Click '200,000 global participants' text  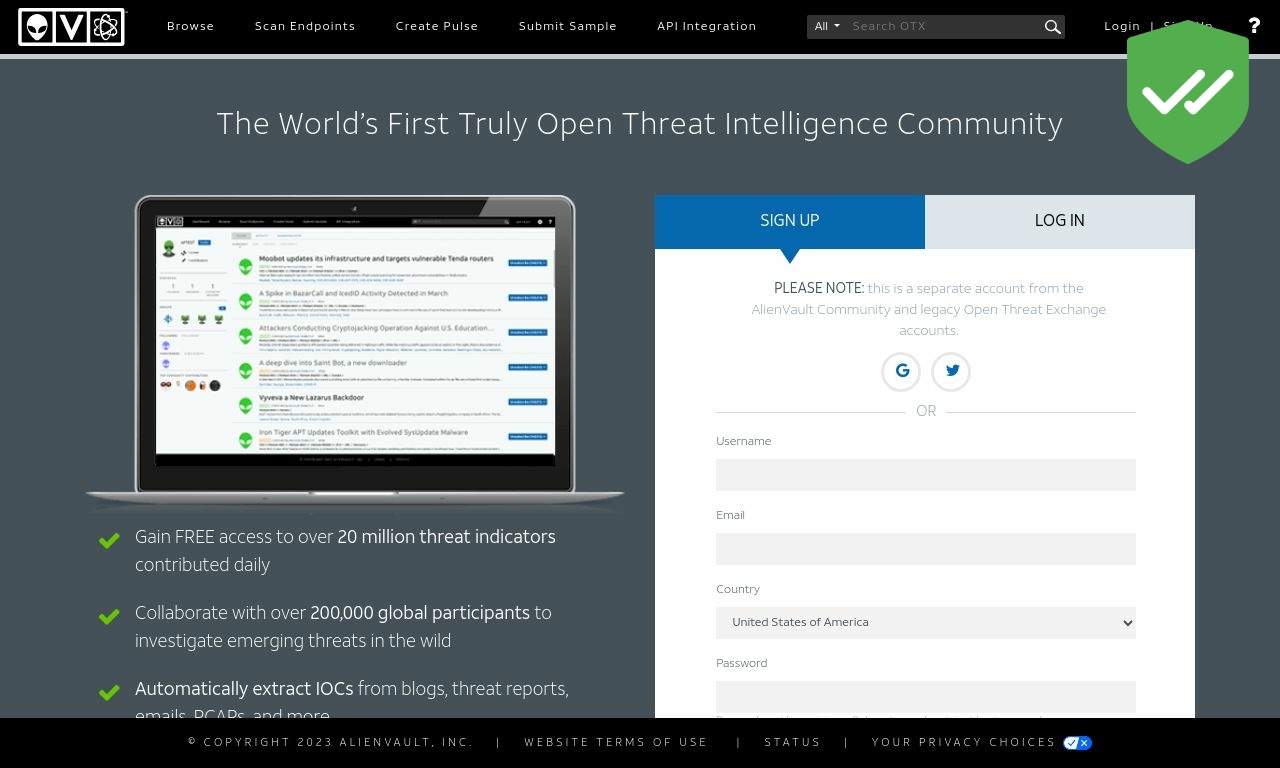[x=420, y=613]
